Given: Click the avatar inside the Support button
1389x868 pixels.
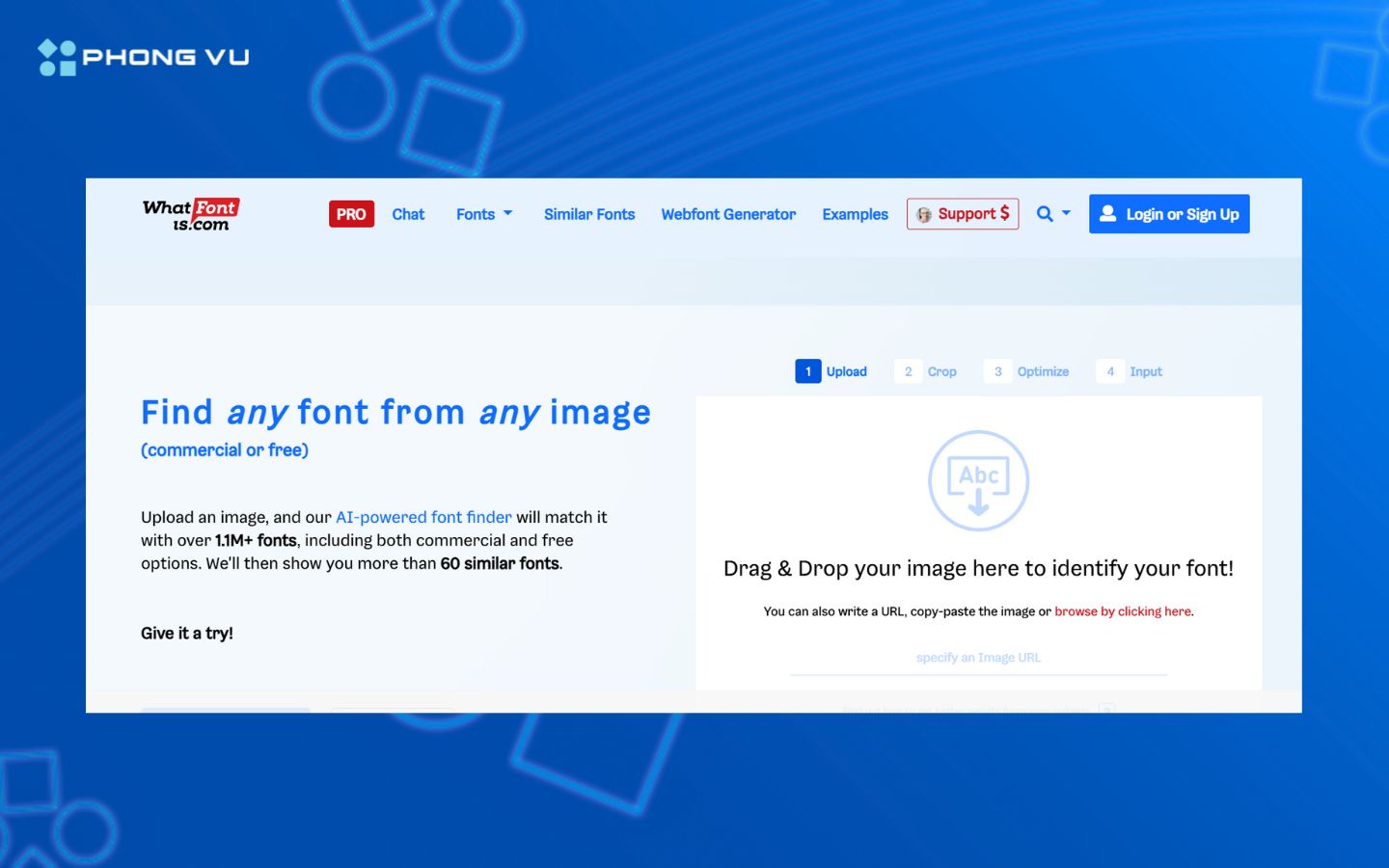Looking at the screenshot, I should click(x=925, y=213).
